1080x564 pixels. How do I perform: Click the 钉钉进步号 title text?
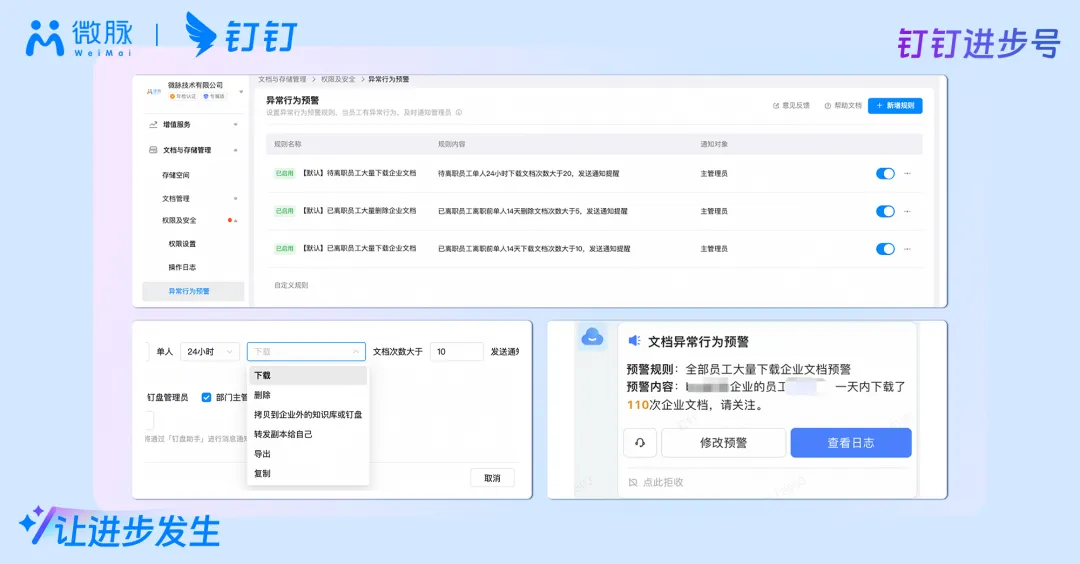click(979, 44)
